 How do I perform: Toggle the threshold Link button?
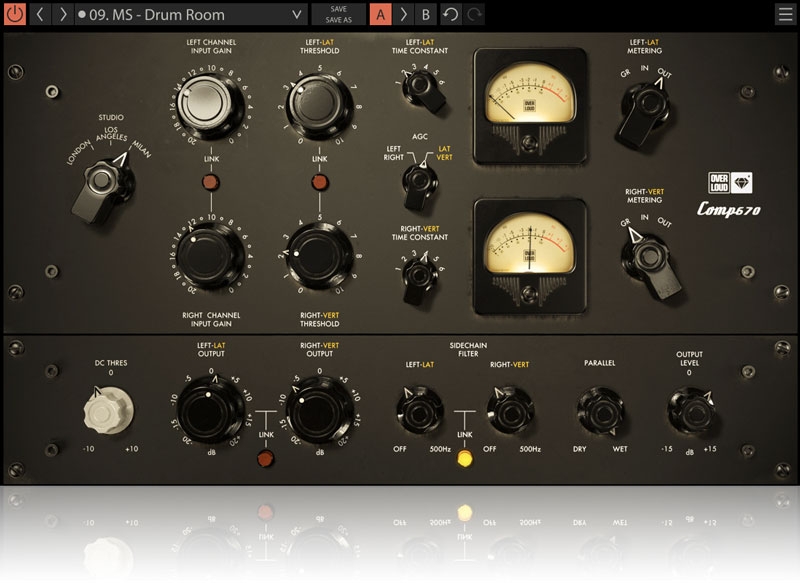click(320, 182)
